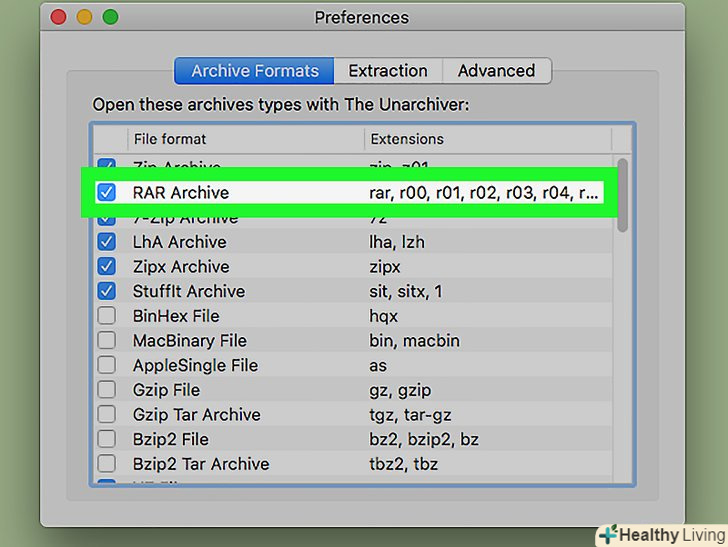This screenshot has height=547, width=728.
Task: Click the 'gz, gzip' extensions cell
Action: 400,391
